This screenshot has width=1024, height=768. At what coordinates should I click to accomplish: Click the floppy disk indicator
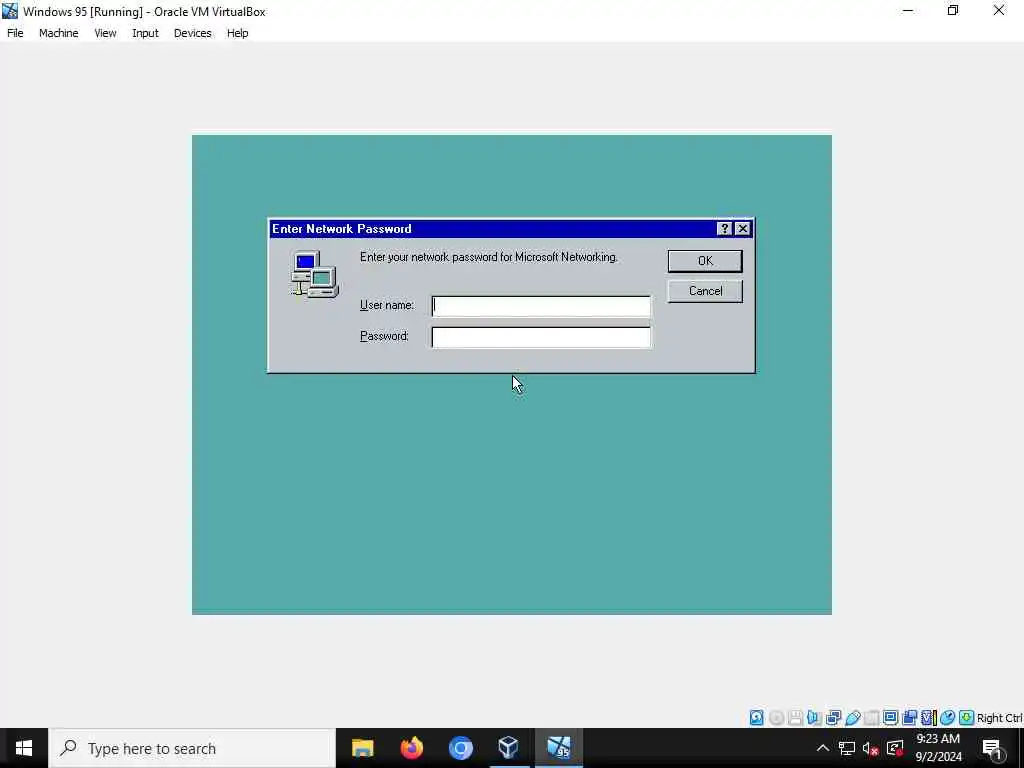point(795,718)
